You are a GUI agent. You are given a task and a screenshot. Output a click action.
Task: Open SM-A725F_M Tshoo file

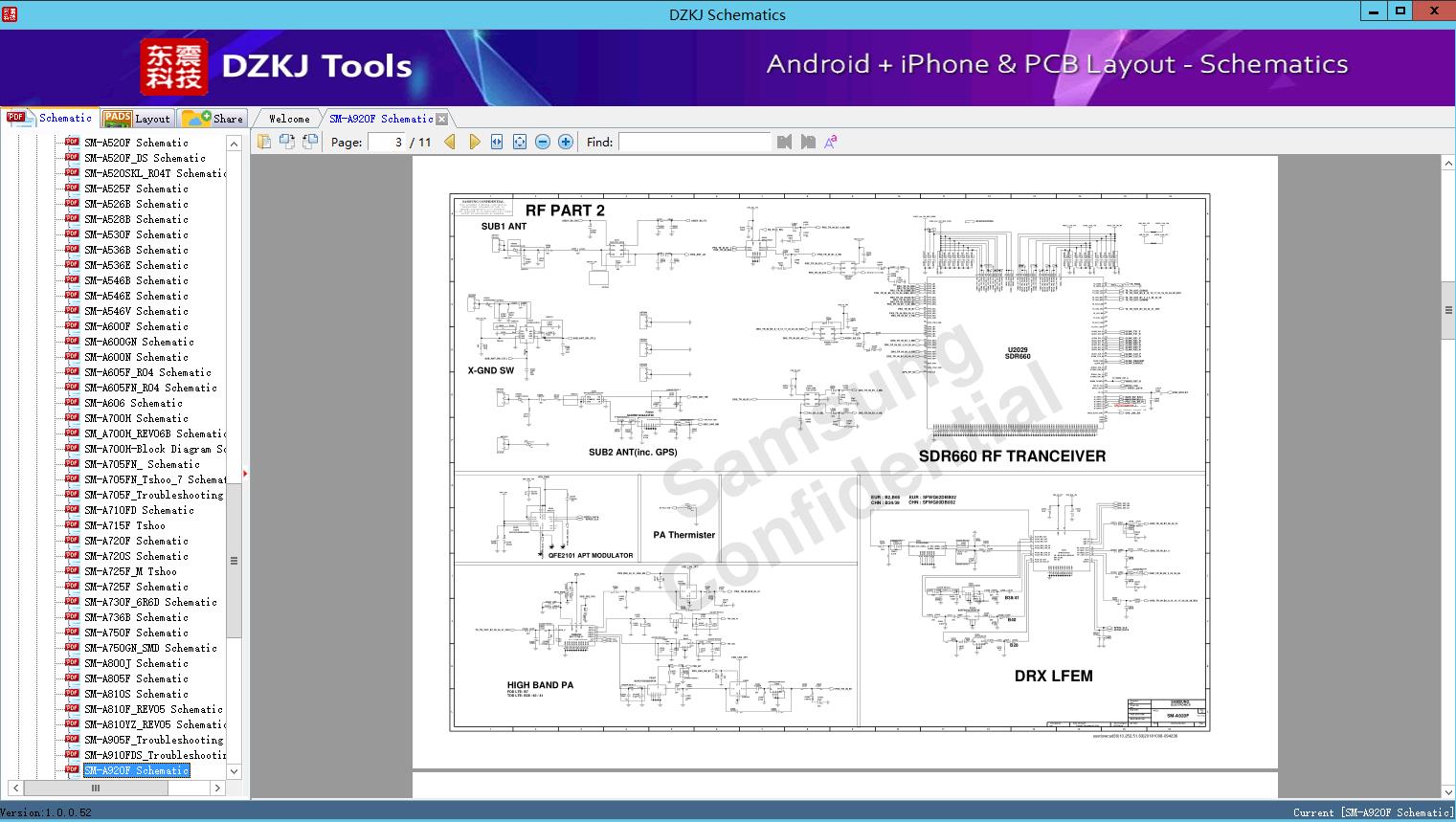[130, 571]
